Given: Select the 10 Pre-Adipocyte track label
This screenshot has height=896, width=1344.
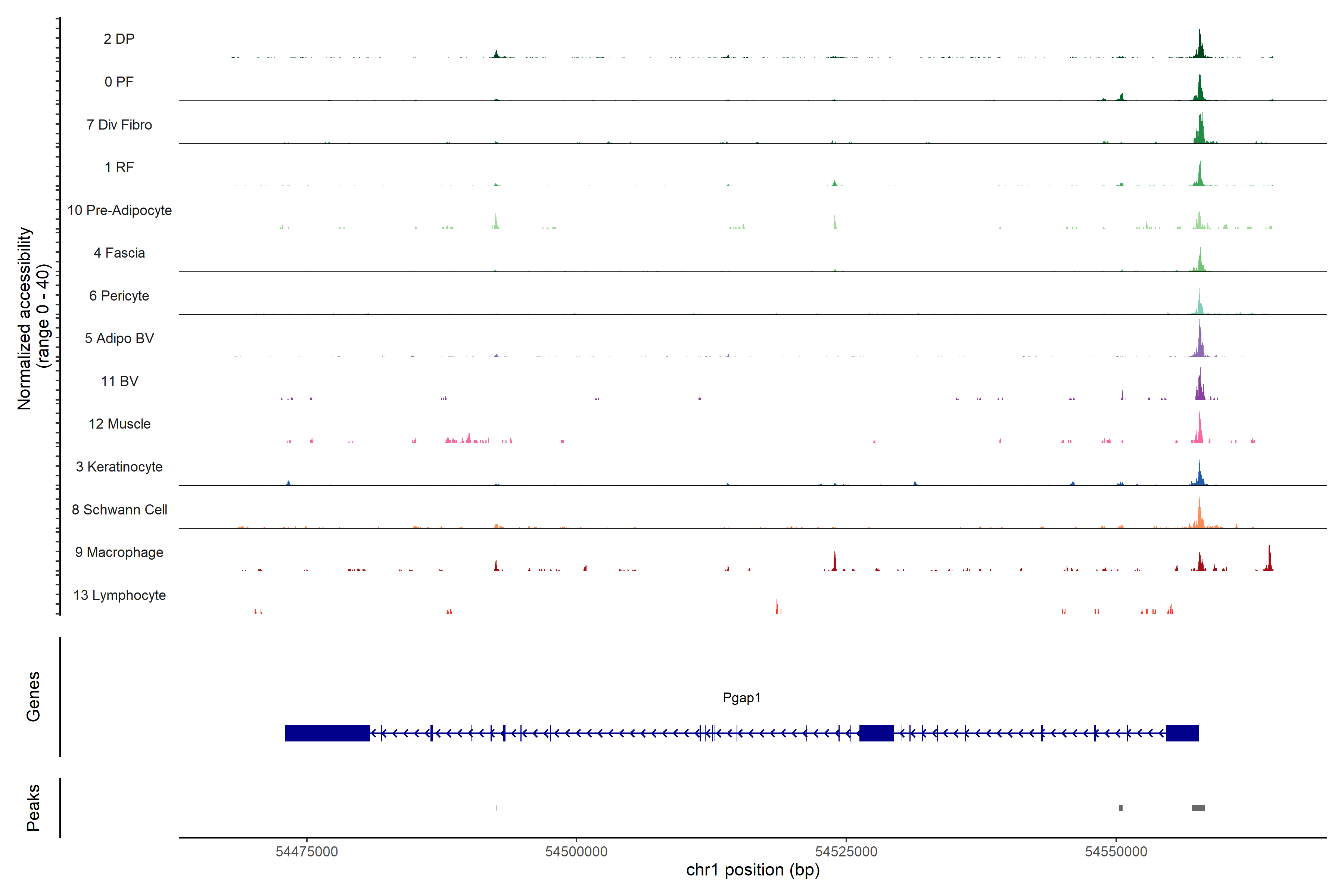Looking at the screenshot, I should [x=119, y=210].
